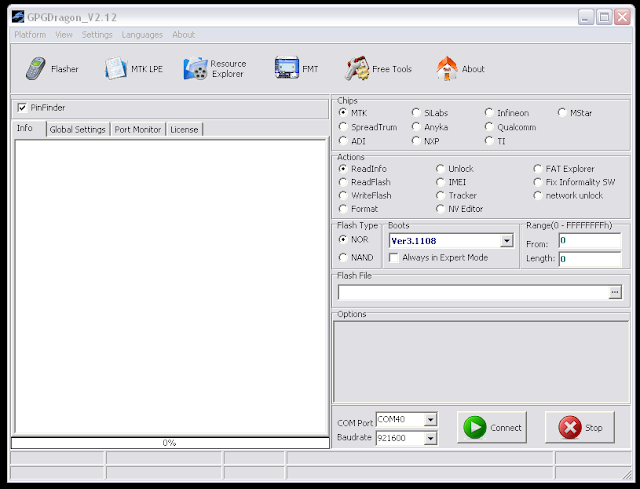Expand the Boots version dropdown
640x489 pixels.
click(507, 241)
